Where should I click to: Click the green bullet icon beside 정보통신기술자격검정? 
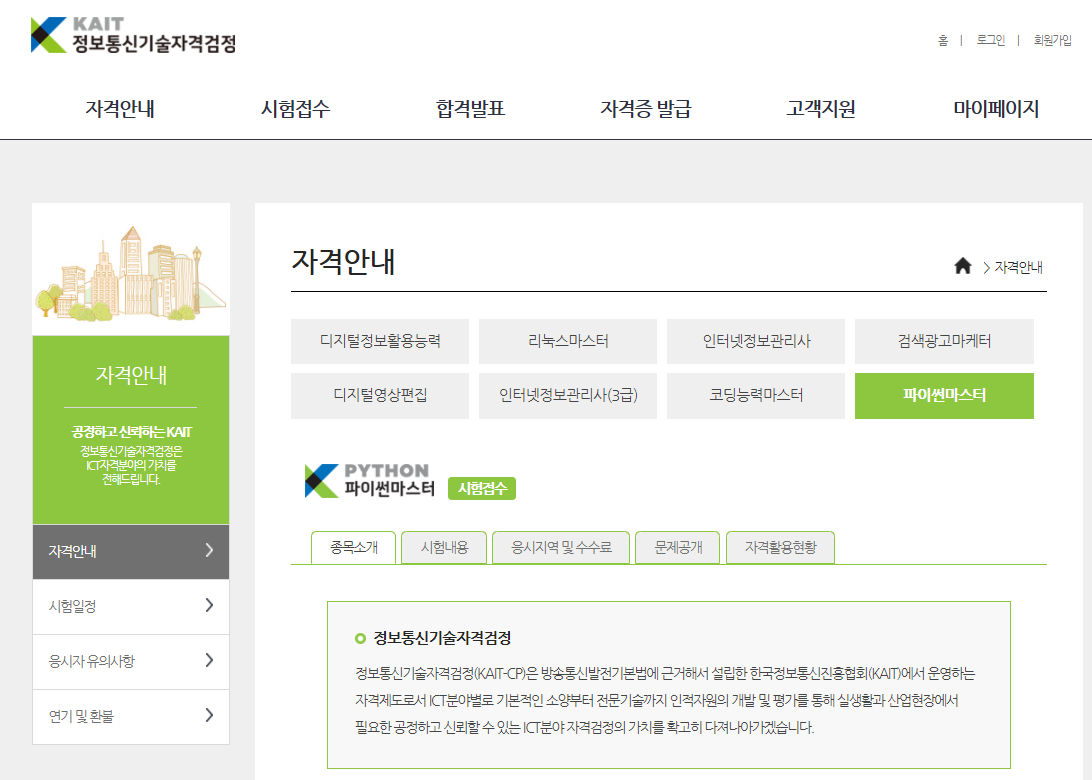(360, 639)
